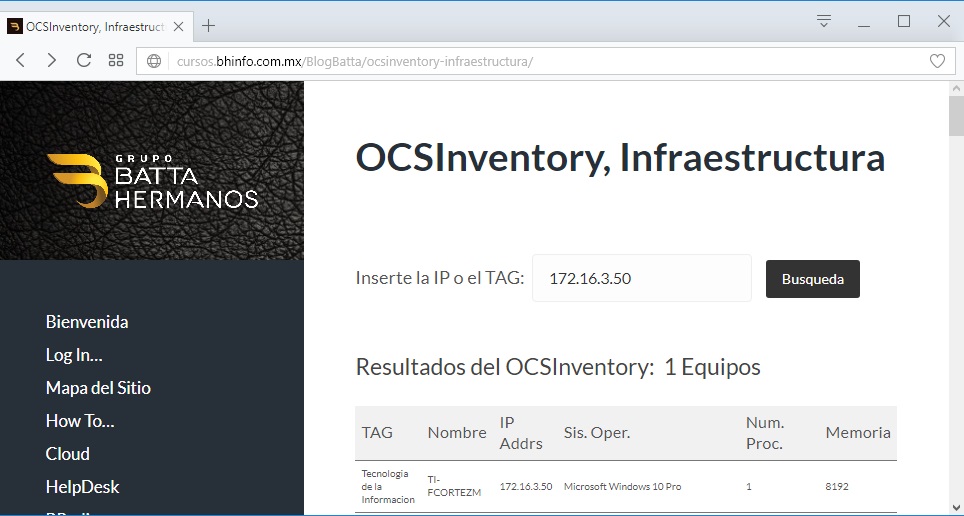Go forward with the browser forward arrow

[52, 60]
